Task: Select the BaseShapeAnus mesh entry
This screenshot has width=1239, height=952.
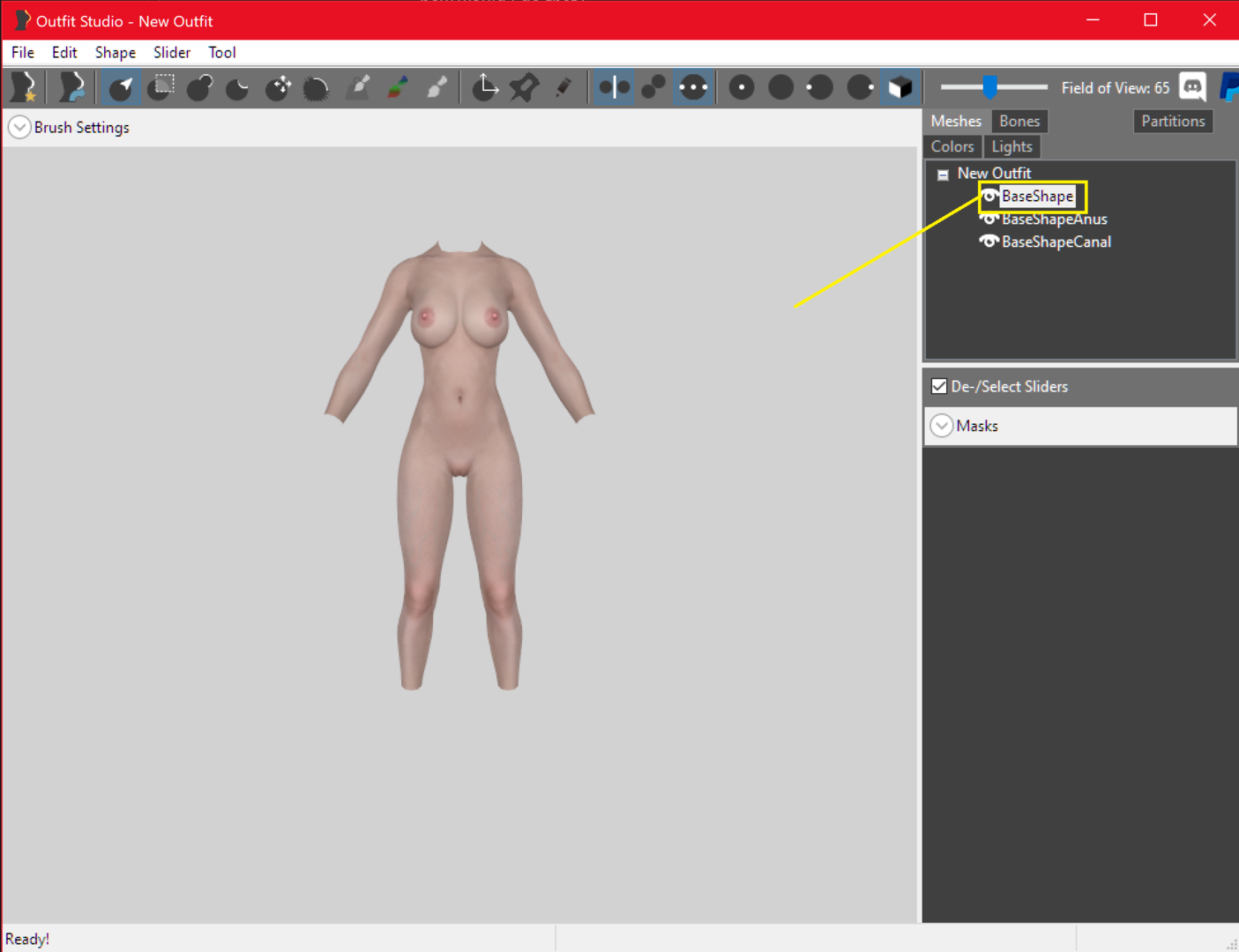Action: (1055, 219)
